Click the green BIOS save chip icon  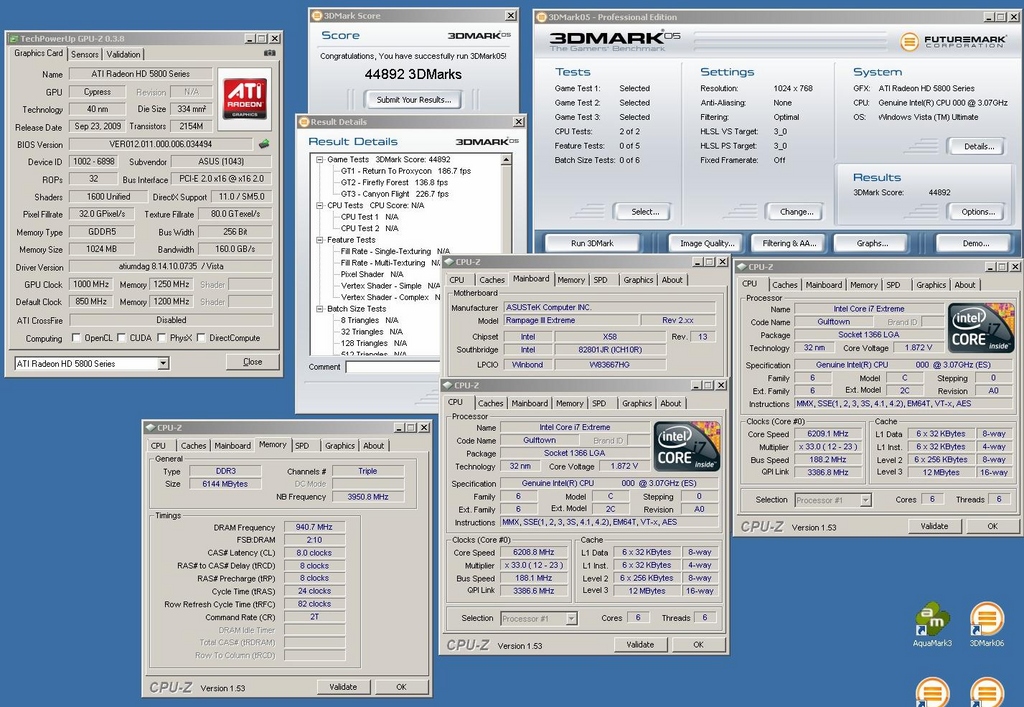[264, 144]
